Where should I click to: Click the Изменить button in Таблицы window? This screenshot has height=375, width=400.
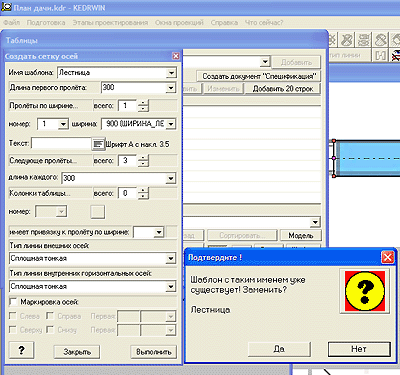(x=223, y=89)
